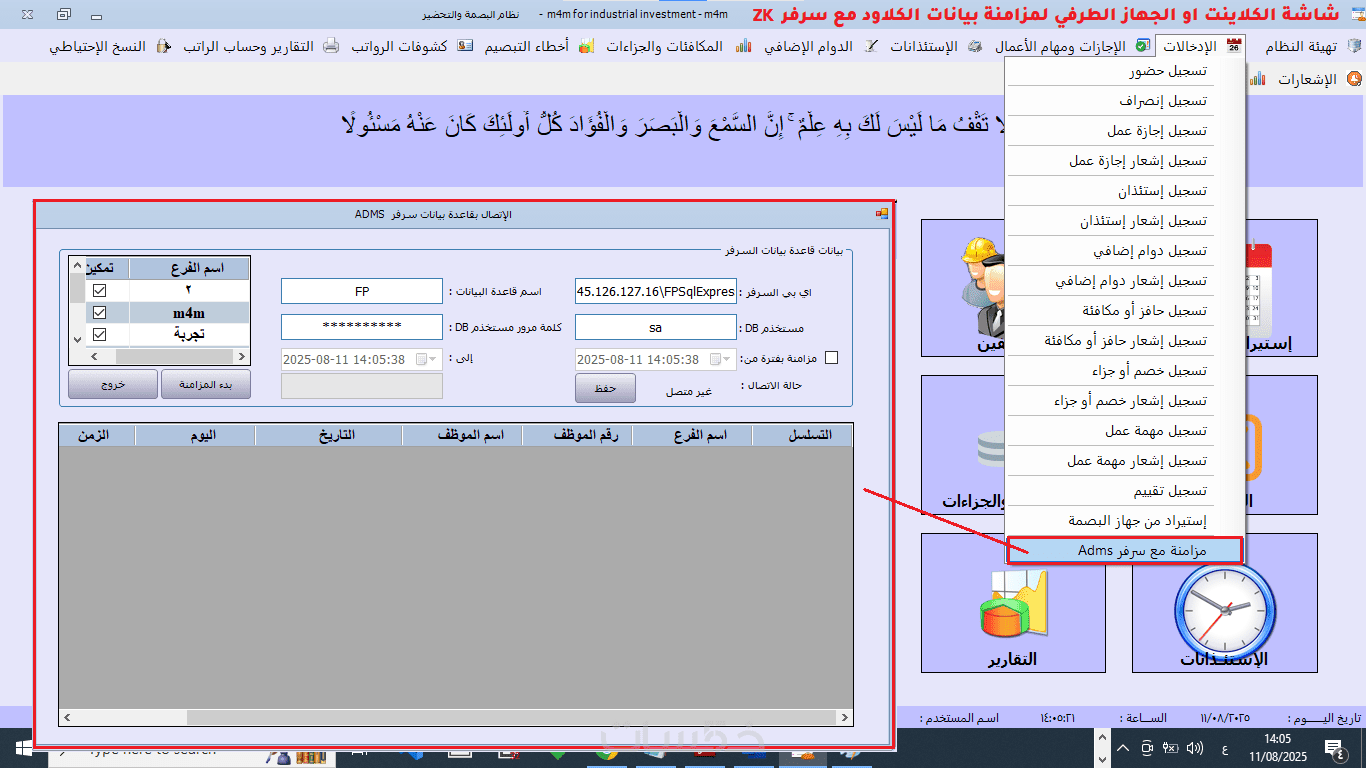Click the اليوم column header
Screen dimensions: 1366x768
click(196, 435)
